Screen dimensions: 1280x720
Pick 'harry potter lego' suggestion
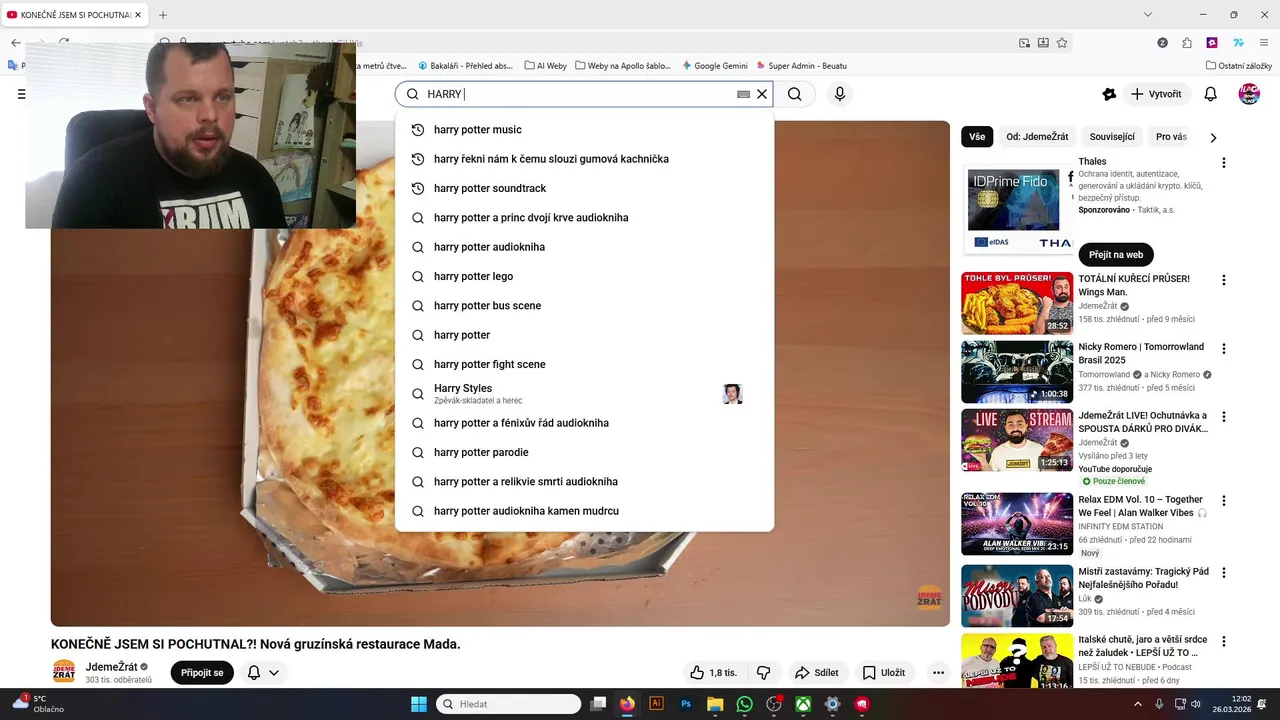coord(584,276)
